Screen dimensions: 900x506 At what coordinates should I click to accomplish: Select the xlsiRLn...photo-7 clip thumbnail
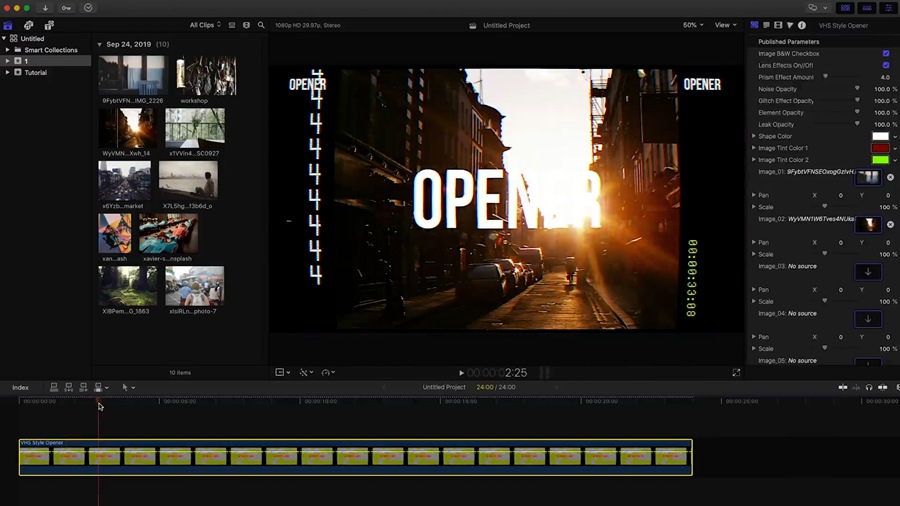coord(195,286)
